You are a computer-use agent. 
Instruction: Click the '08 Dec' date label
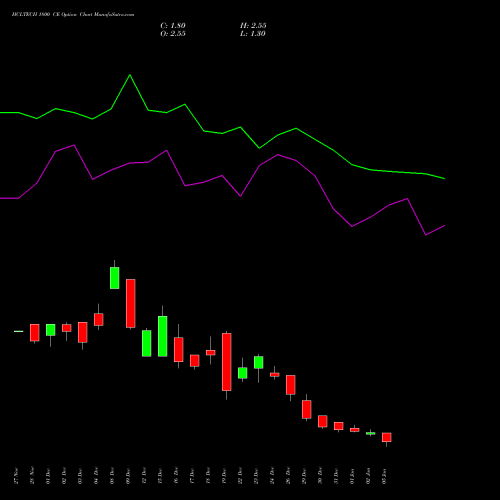coord(112,476)
